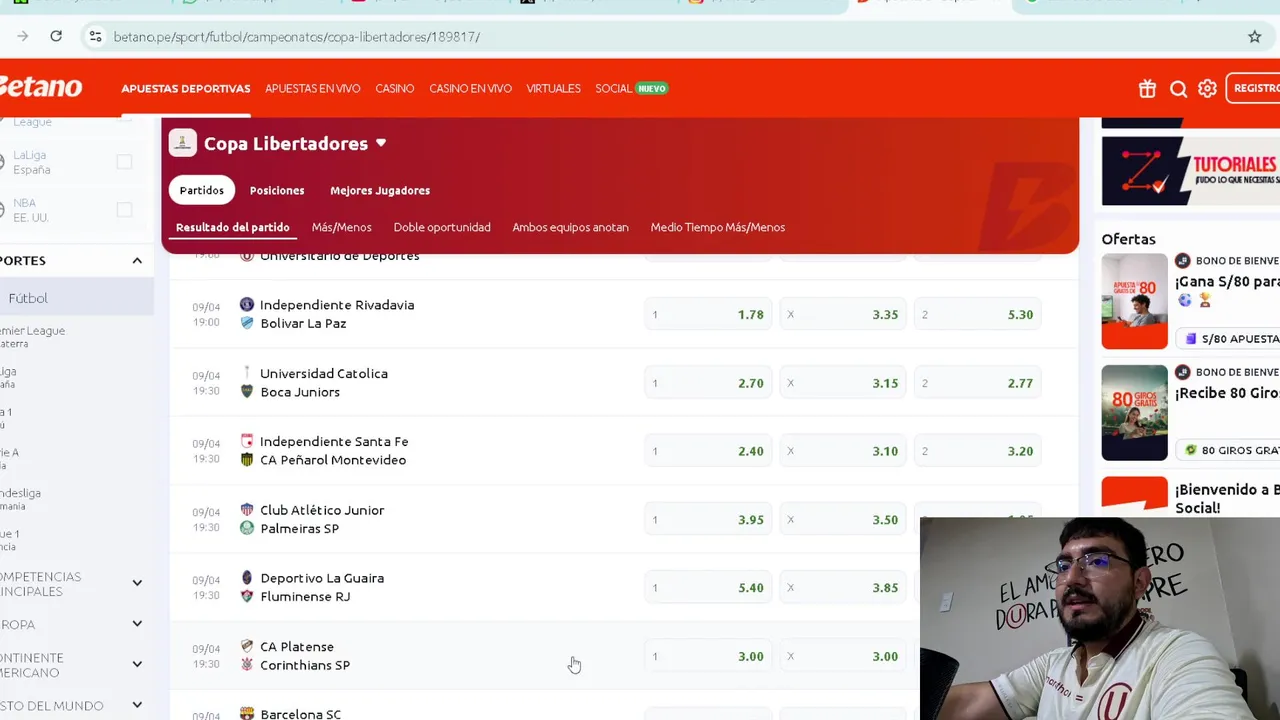
Task: Click Club Atlético Junior team crest
Action: click(x=247, y=509)
